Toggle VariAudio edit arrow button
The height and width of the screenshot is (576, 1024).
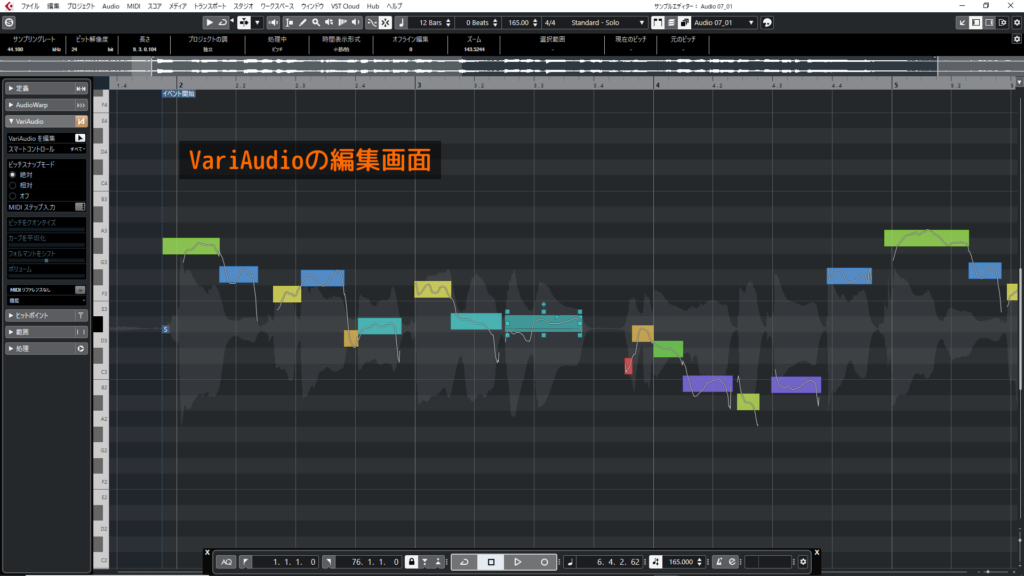(80, 138)
